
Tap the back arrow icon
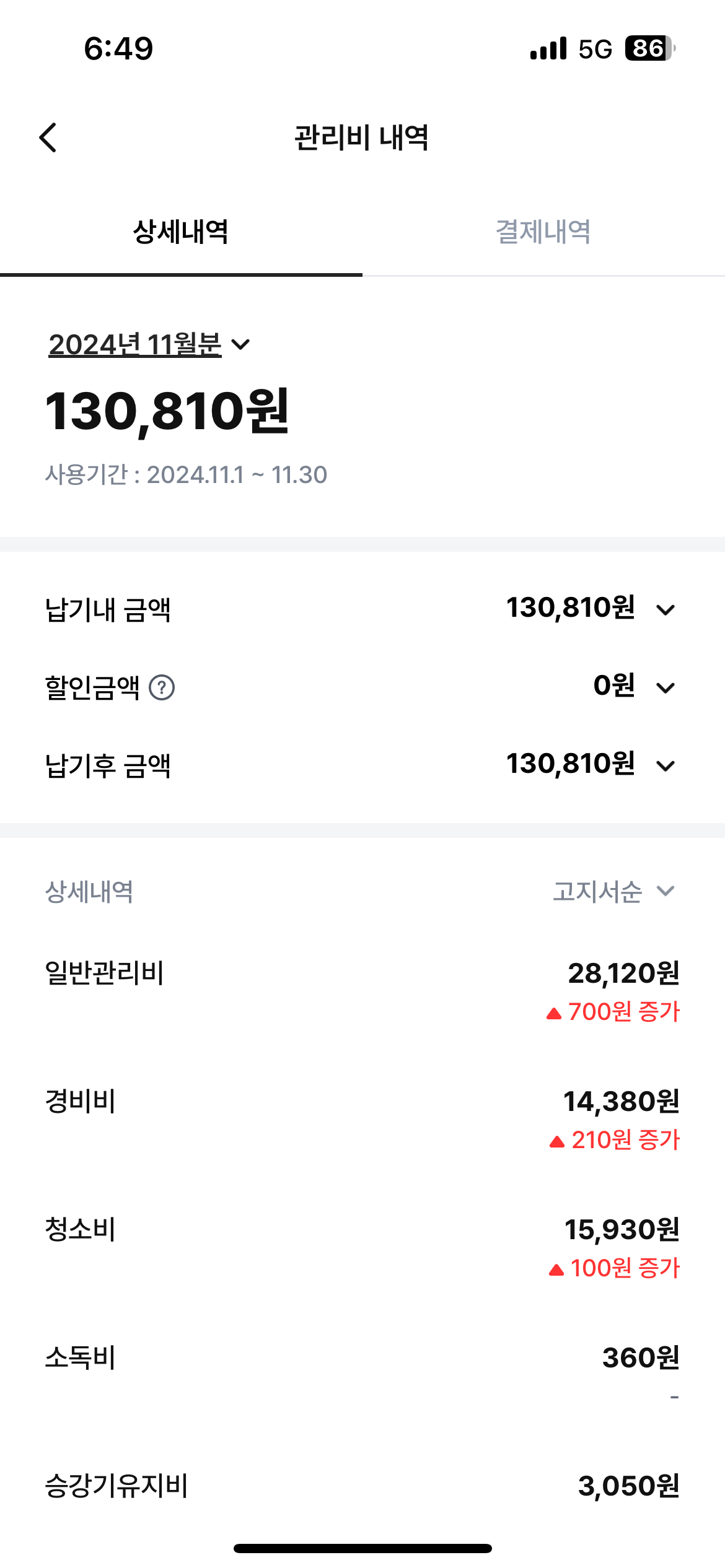(x=48, y=137)
